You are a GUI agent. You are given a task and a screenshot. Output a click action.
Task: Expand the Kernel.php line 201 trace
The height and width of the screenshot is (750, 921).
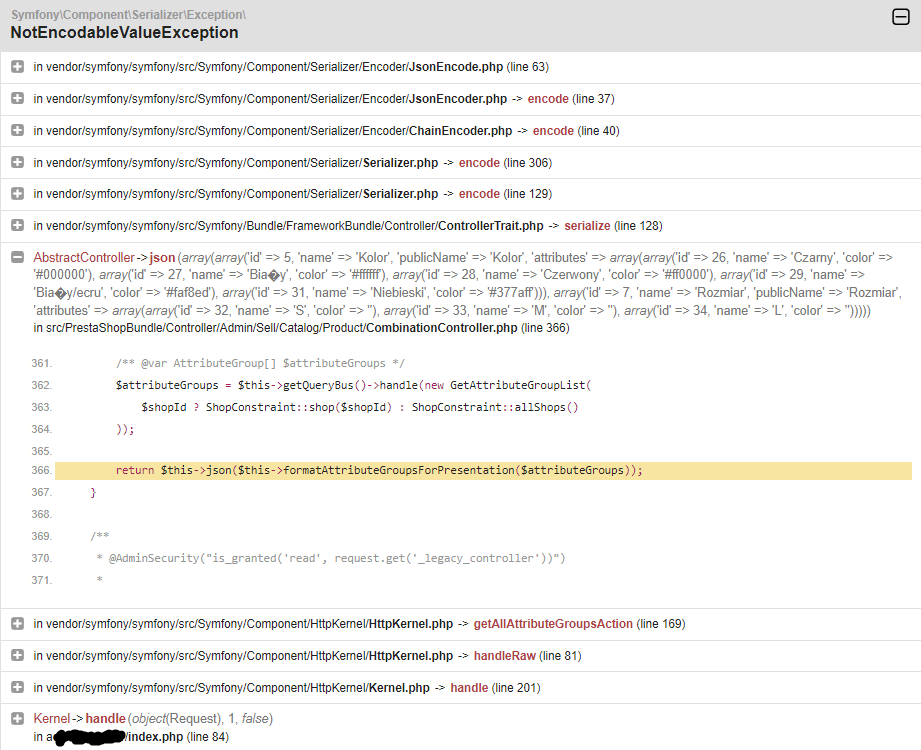pyautogui.click(x=18, y=687)
